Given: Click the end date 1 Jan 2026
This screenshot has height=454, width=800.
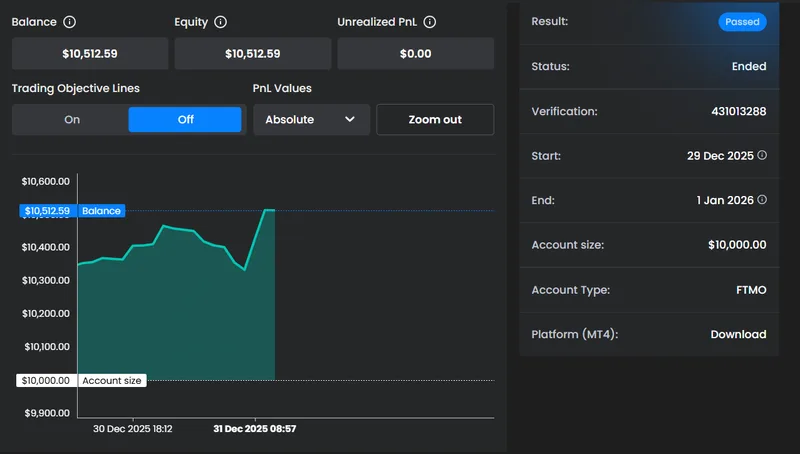Looking at the screenshot, I should pos(724,200).
